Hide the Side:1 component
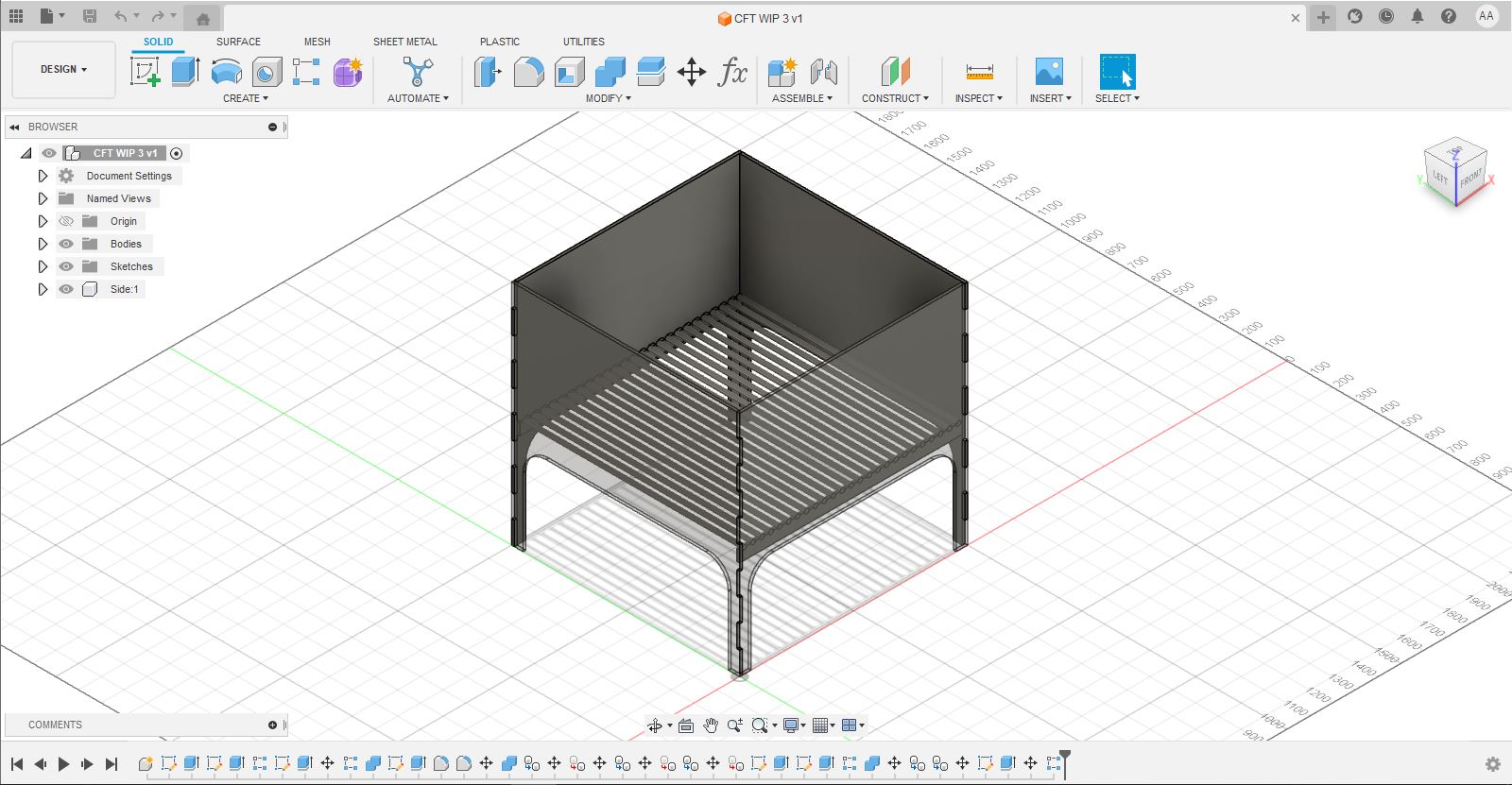The image size is (1512, 785). pyautogui.click(x=66, y=289)
